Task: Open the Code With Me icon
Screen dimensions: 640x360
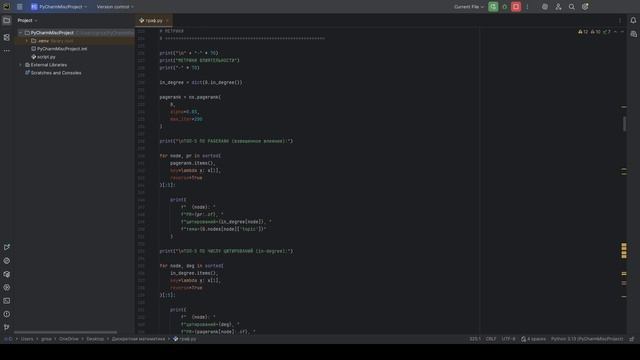Action: [x=558, y=7]
